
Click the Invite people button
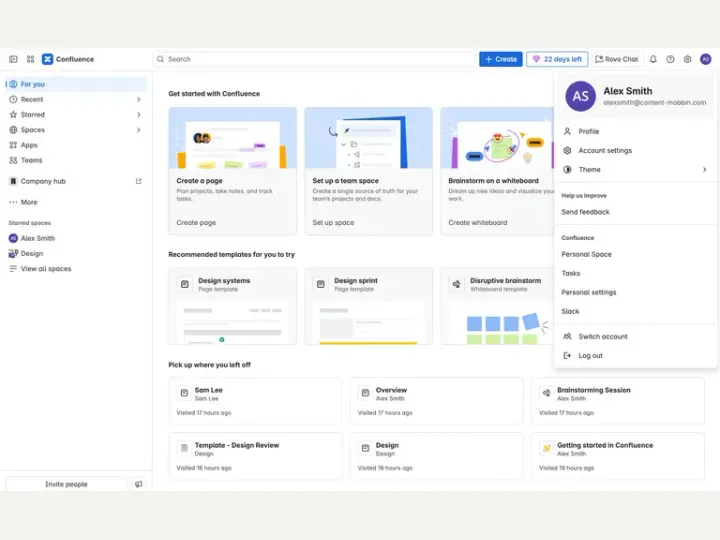pos(66,484)
